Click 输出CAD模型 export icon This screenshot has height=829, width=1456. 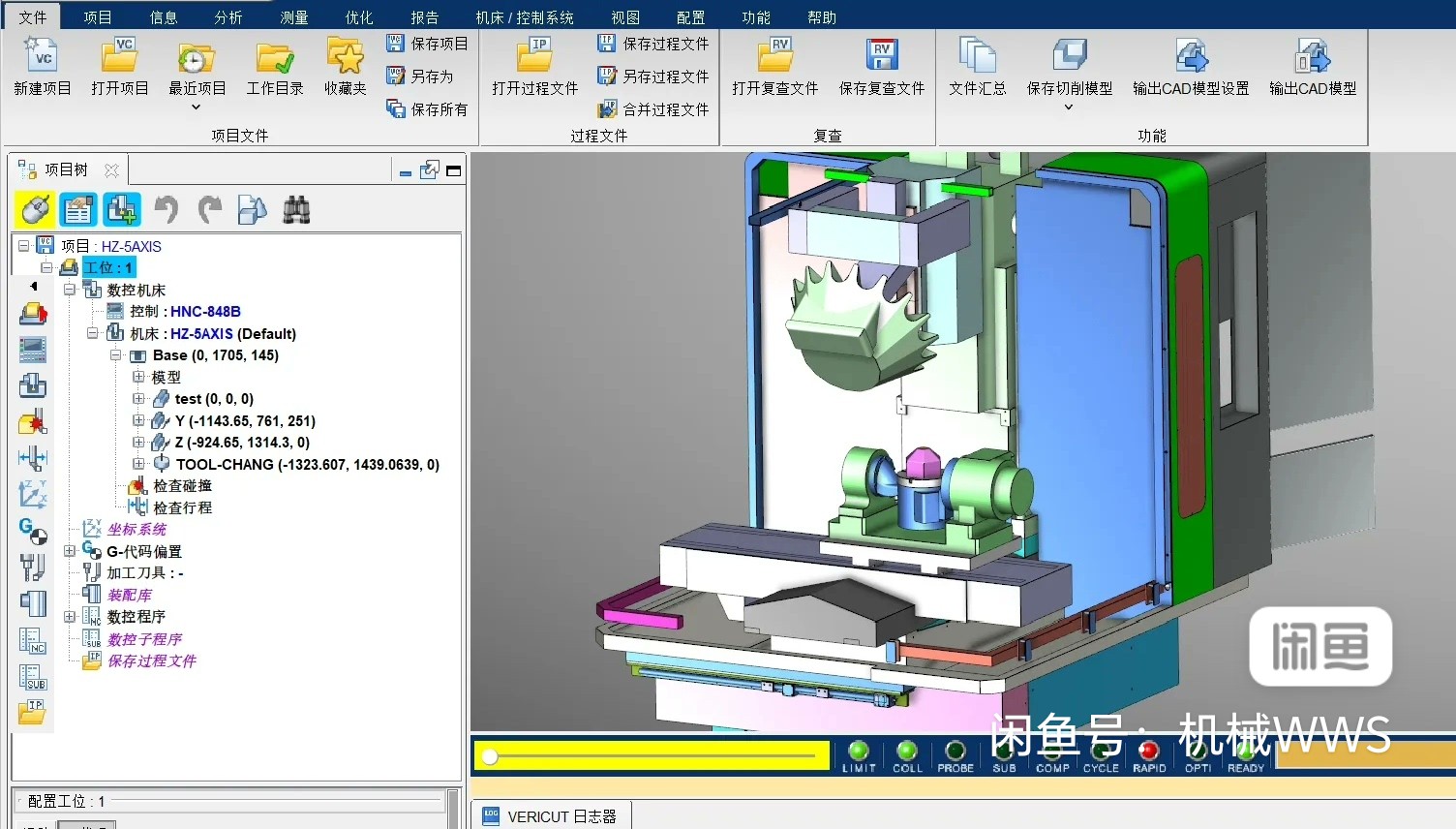(x=1312, y=56)
